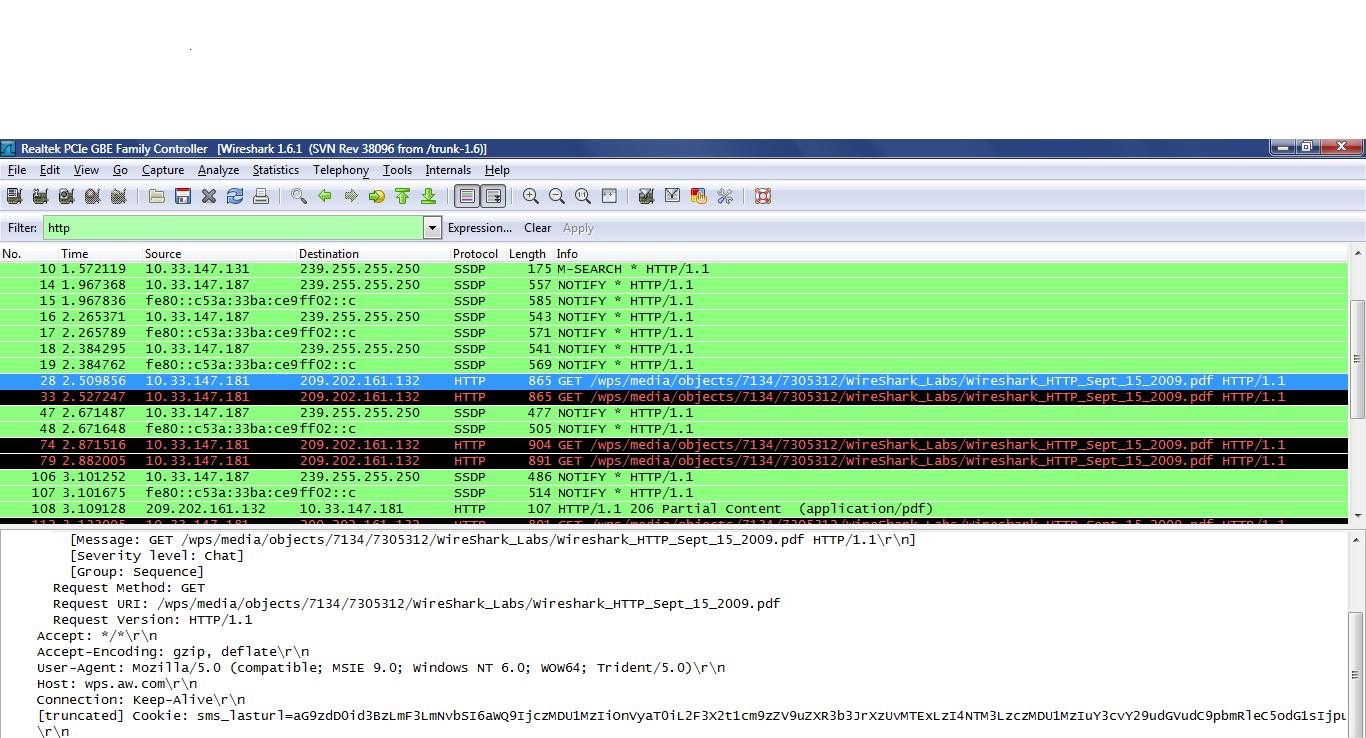Jump to the first packet icon

[403, 196]
